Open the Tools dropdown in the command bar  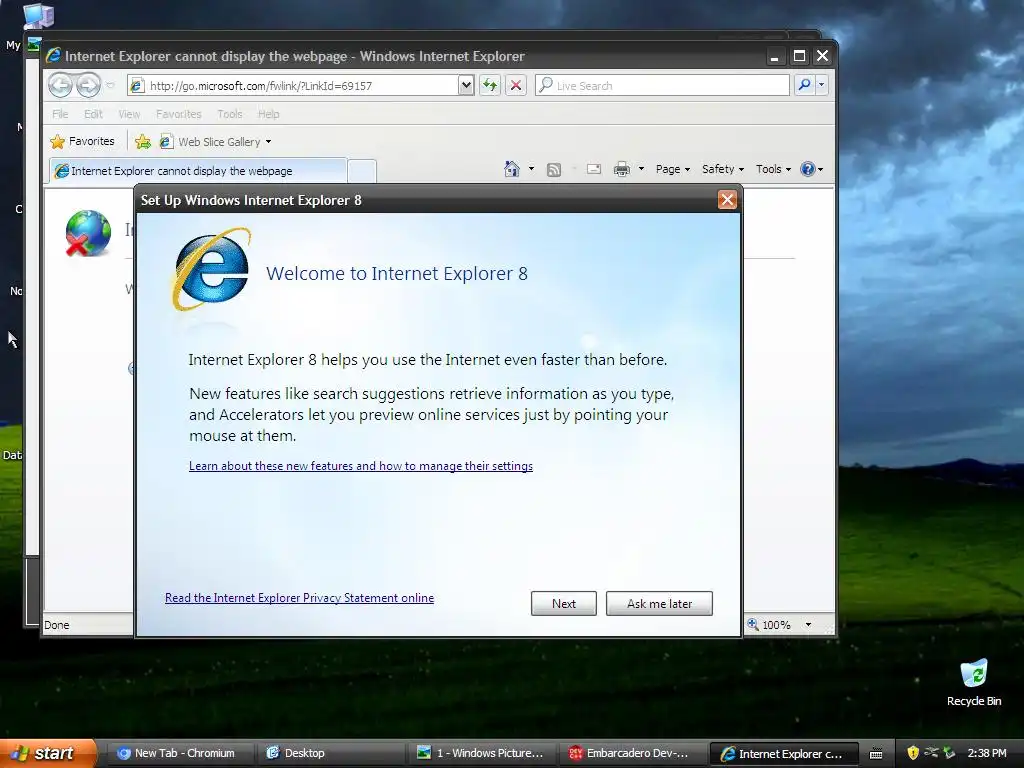pos(773,169)
